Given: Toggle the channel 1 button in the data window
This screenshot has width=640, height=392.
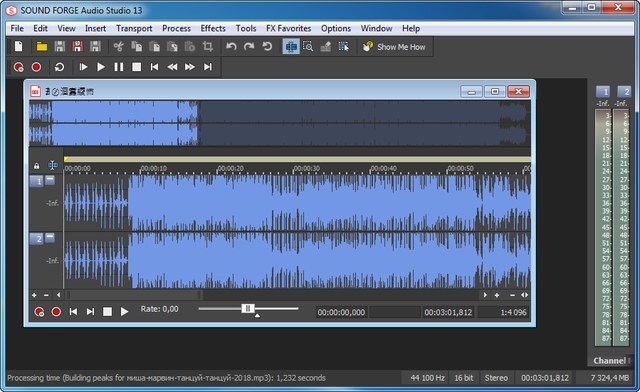Looking at the screenshot, I should [36, 181].
